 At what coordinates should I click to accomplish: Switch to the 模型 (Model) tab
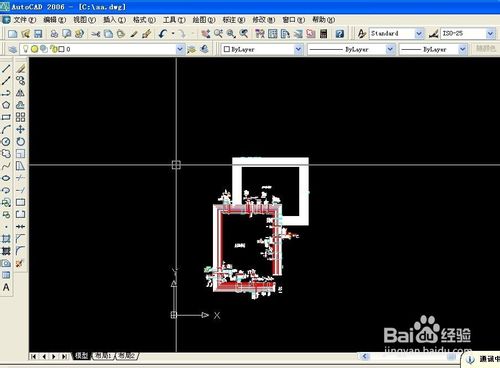pyautogui.click(x=81, y=356)
